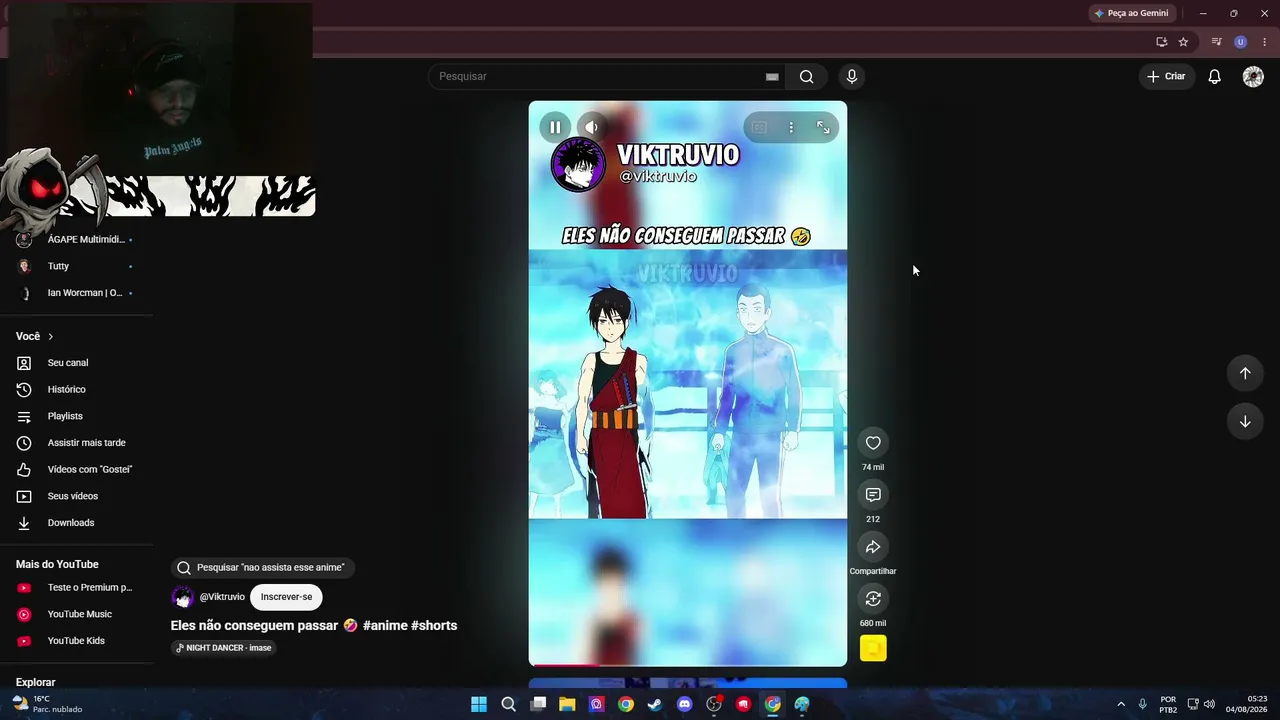This screenshot has height=720, width=1280.
Task: Open Seu canal in sidebar
Action: [76, 363]
